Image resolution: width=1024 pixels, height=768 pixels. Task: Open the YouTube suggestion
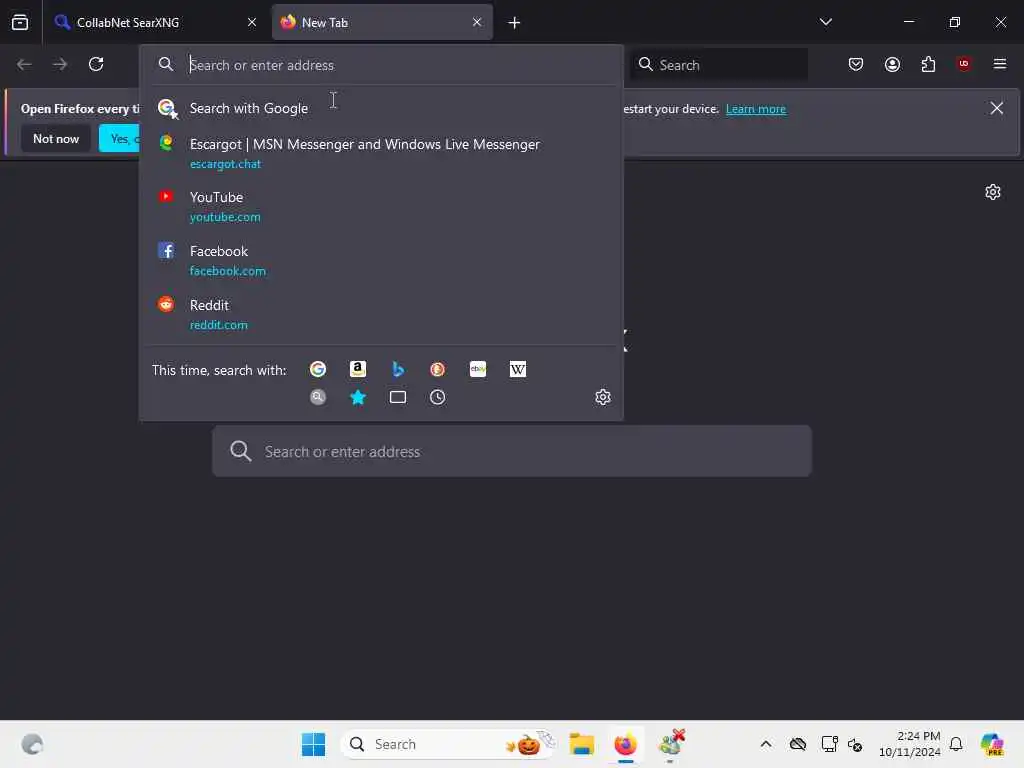tap(382, 206)
